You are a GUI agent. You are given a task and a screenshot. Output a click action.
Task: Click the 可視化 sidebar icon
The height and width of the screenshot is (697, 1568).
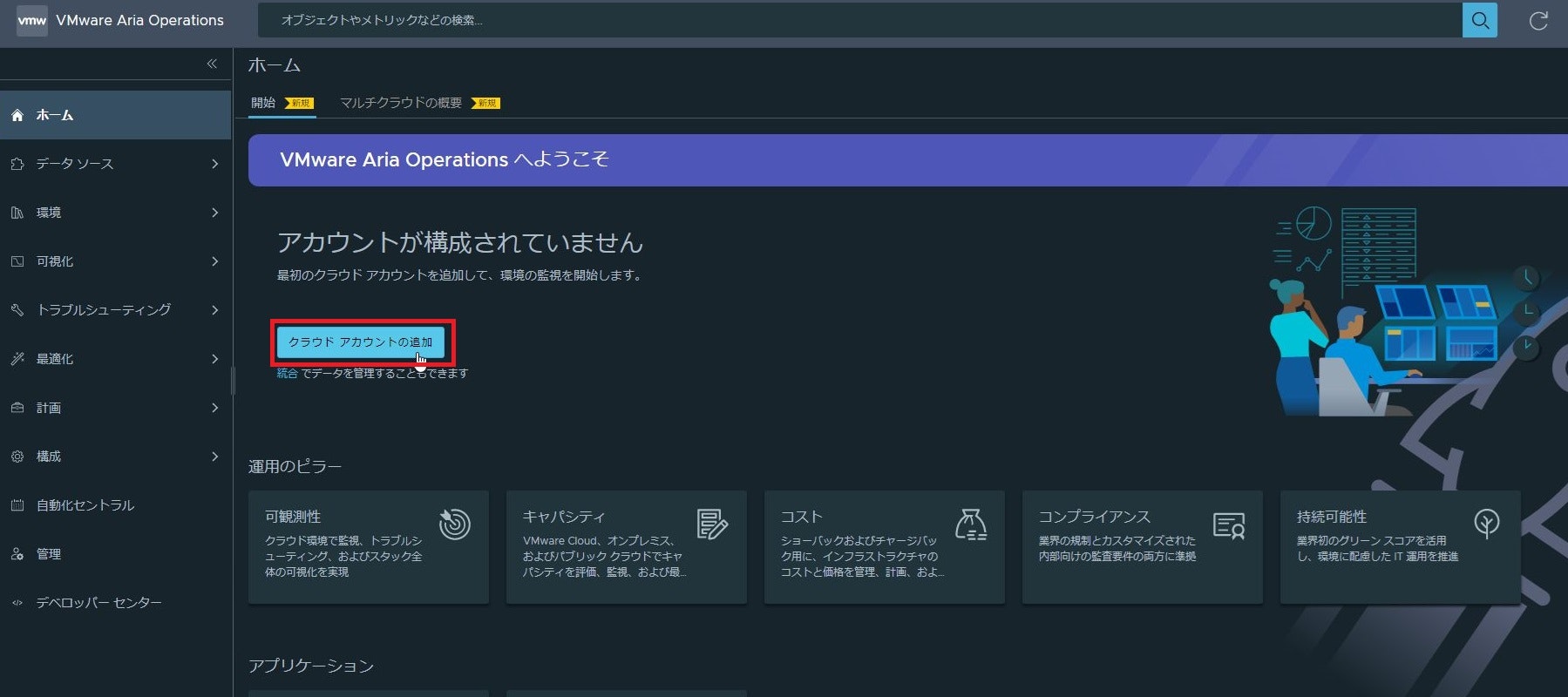pos(17,261)
